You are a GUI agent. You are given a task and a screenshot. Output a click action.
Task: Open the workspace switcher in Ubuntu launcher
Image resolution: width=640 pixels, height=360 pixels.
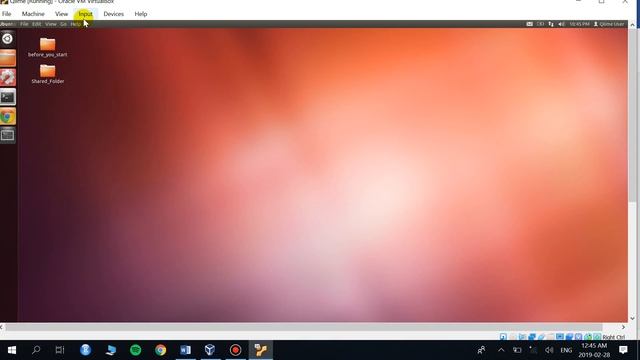pos(8,135)
